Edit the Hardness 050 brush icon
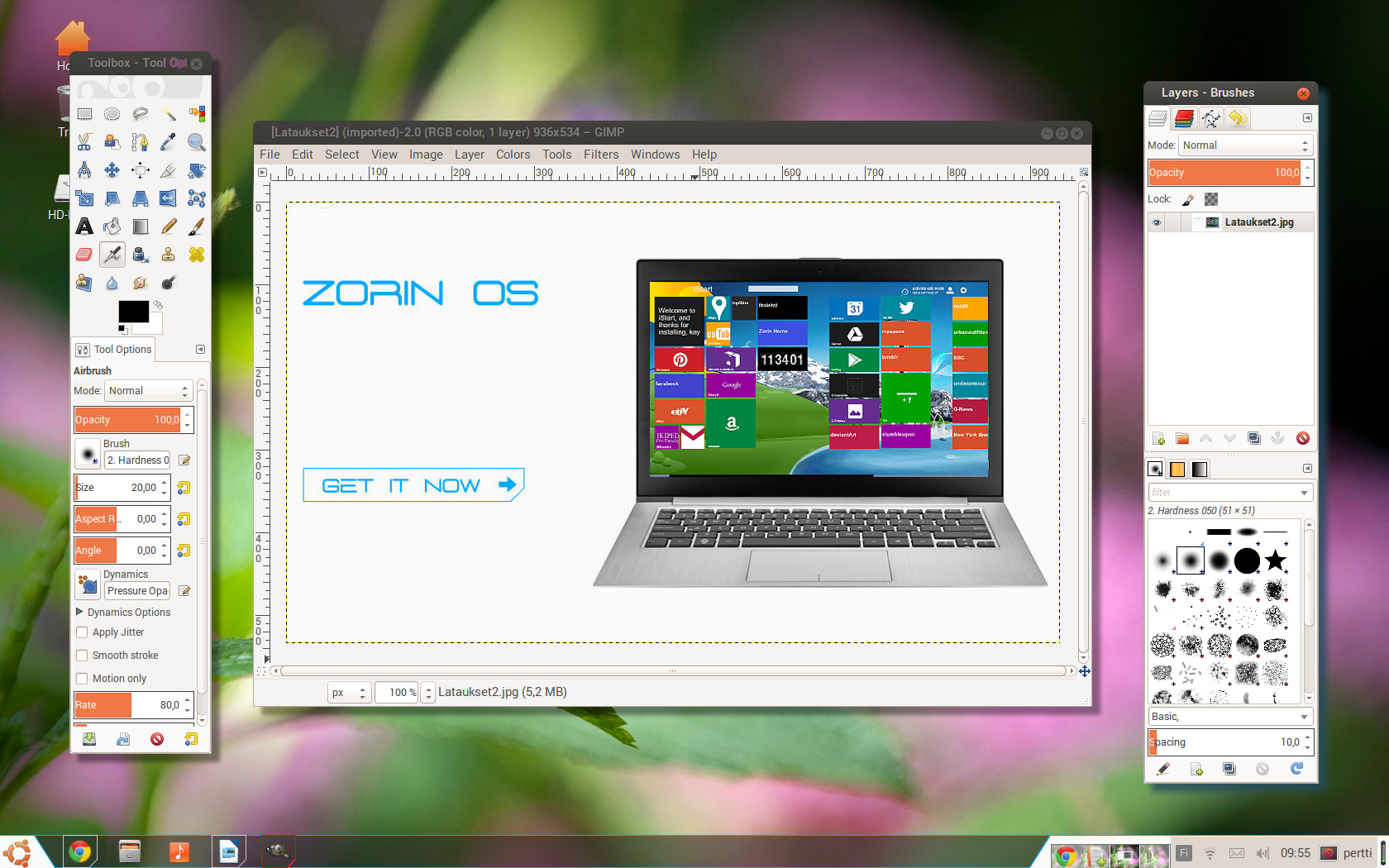The height and width of the screenshot is (868, 1389). [x=185, y=460]
